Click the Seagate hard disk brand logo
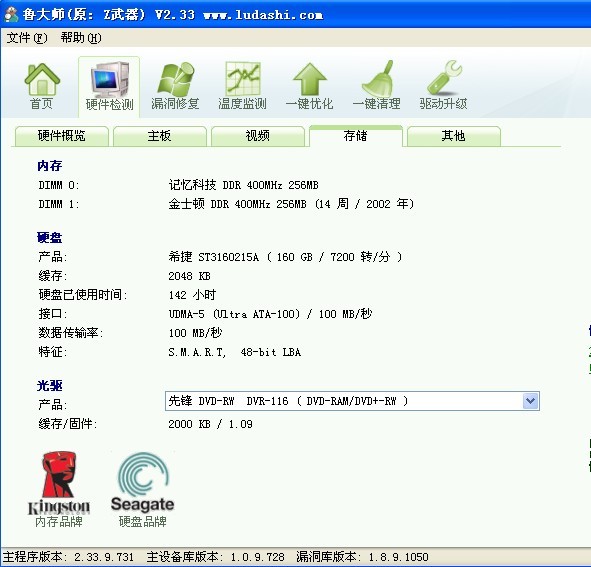 pyautogui.click(x=142, y=489)
